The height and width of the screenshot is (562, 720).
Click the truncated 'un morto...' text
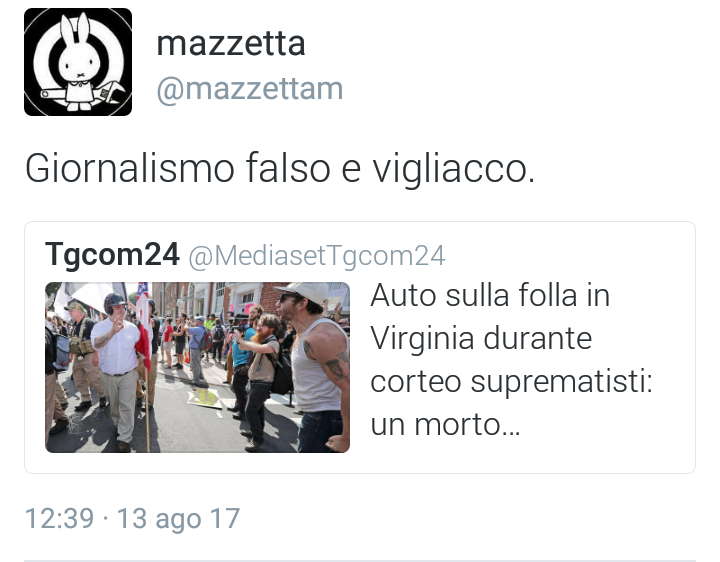445,425
